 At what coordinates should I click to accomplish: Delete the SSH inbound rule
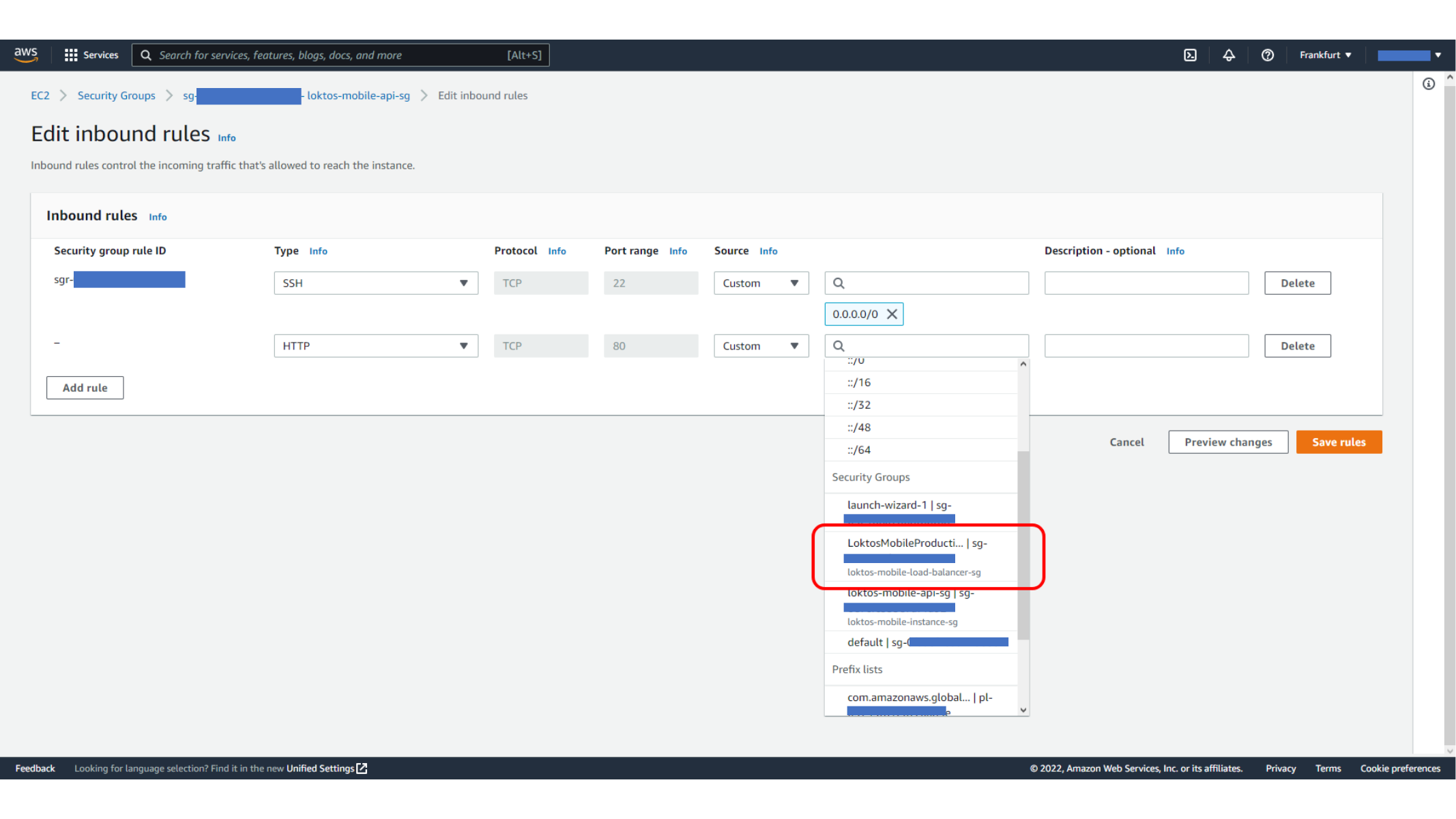[1297, 283]
